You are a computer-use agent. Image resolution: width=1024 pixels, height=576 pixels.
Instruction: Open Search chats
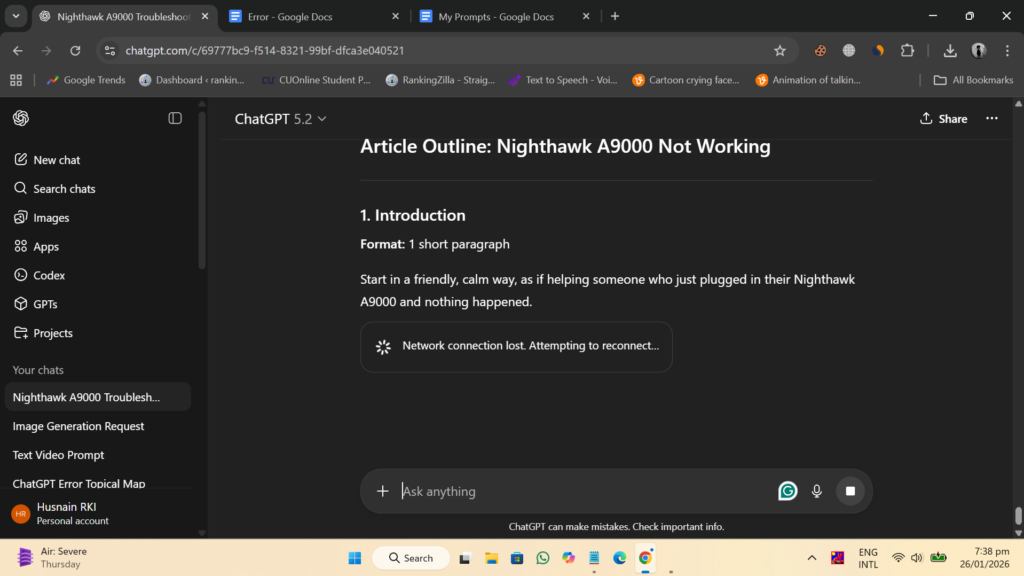(61, 188)
